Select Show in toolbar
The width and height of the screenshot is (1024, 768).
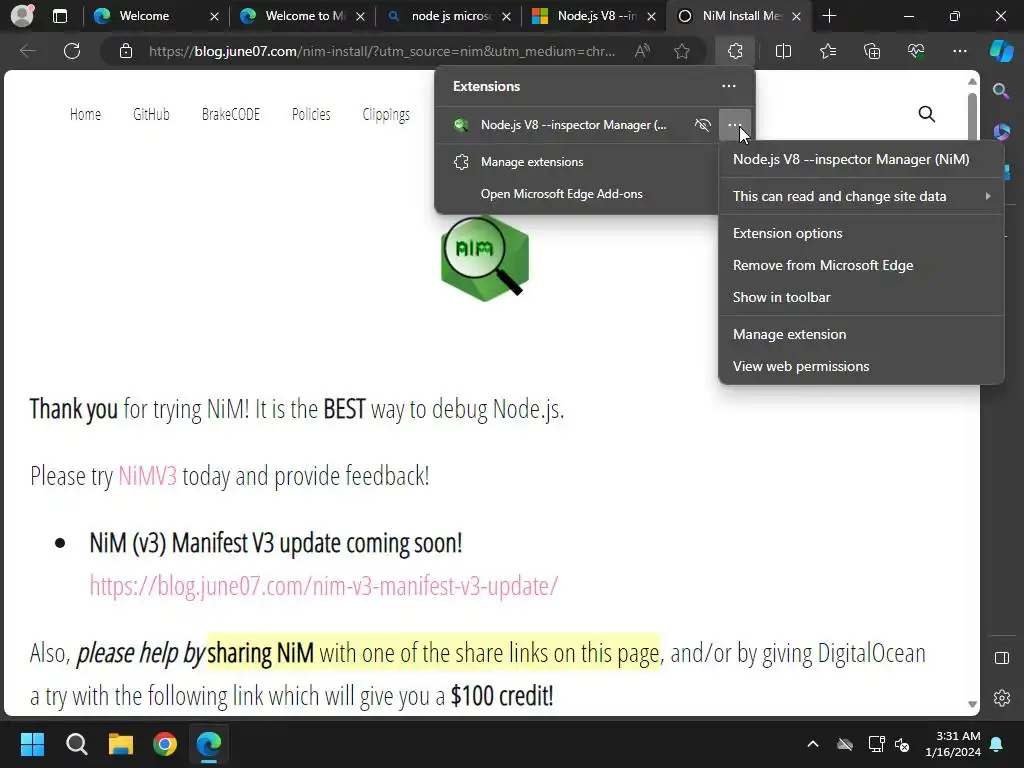tap(861, 297)
